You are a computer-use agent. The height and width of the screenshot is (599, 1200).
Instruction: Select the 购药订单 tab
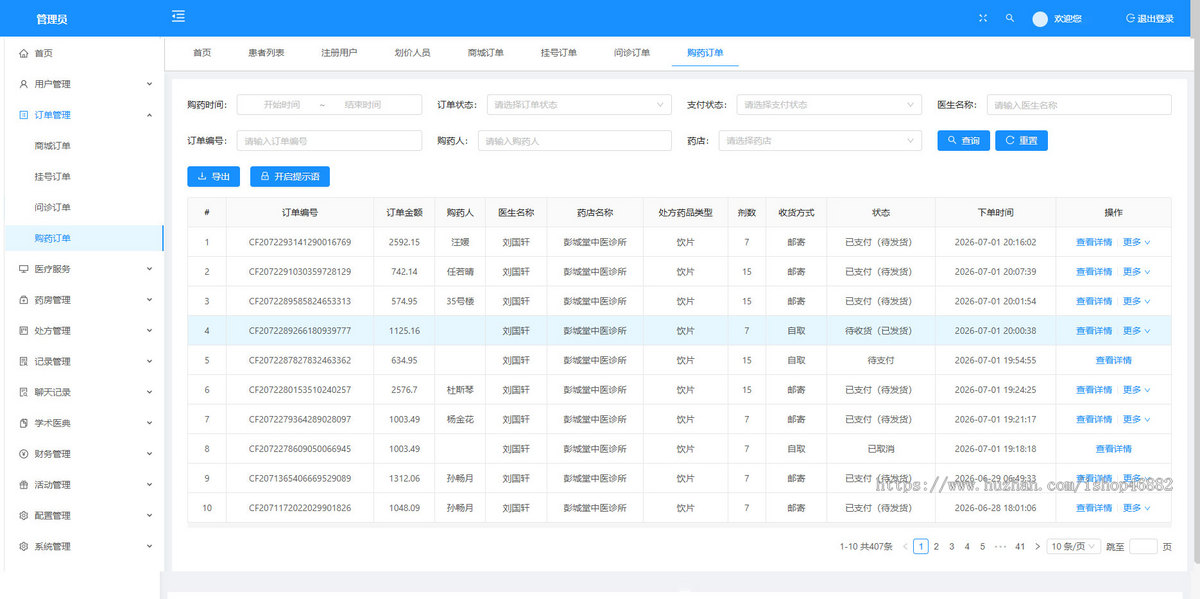pyautogui.click(x=705, y=52)
